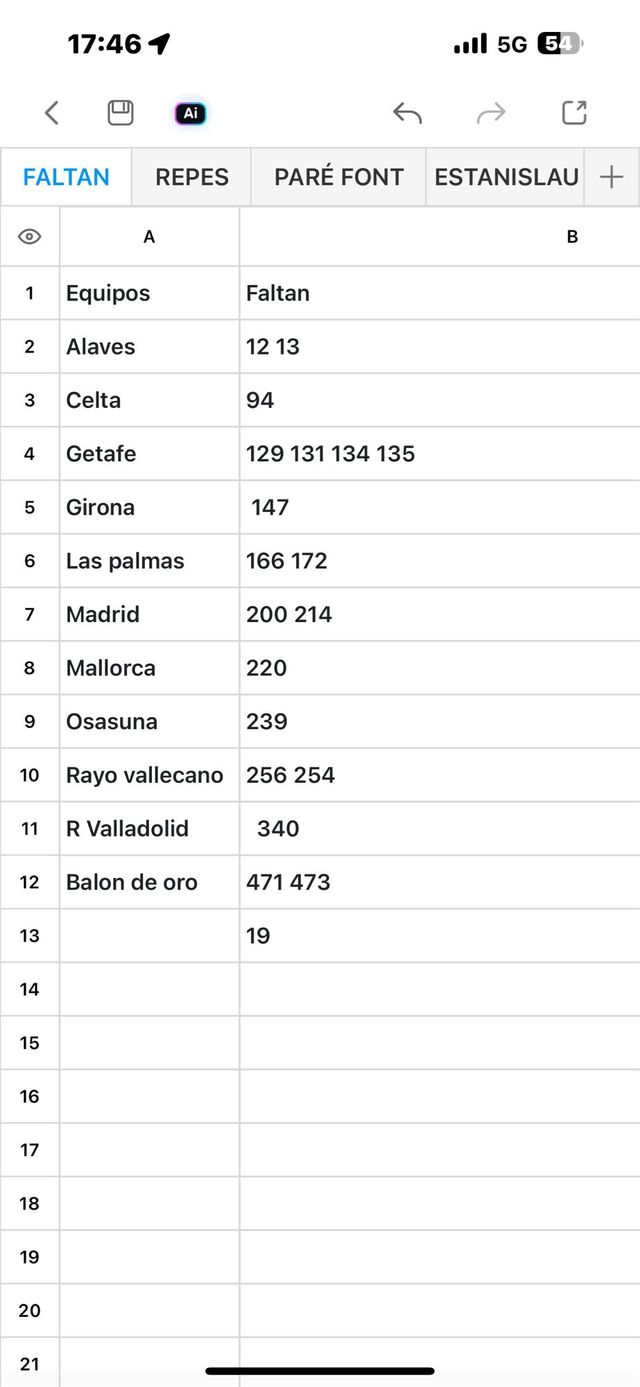Open the AI assistant icon
Screen dimensions: 640x1387
coord(190,113)
